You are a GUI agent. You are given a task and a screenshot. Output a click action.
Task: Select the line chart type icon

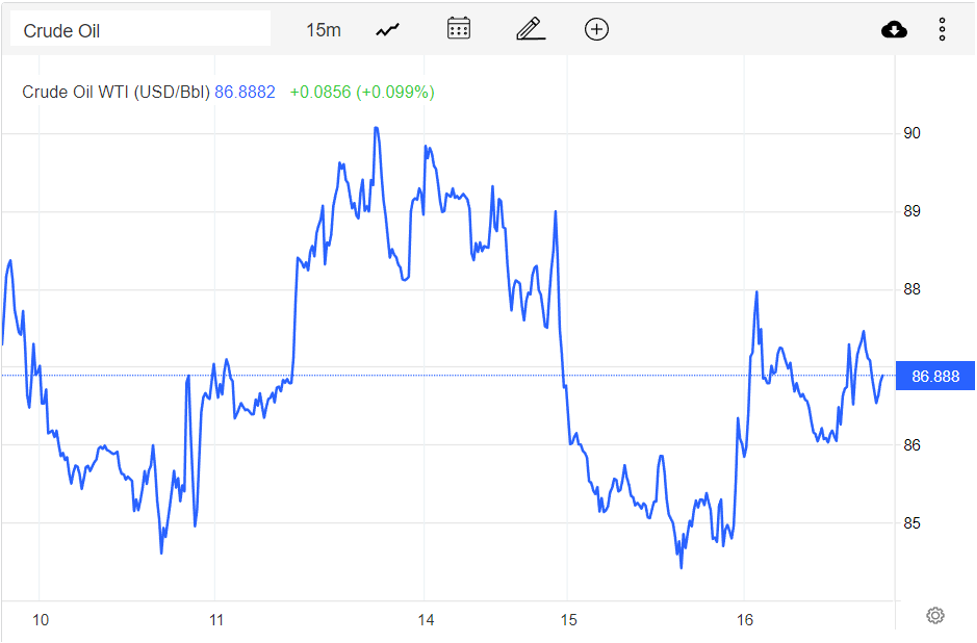point(386,29)
